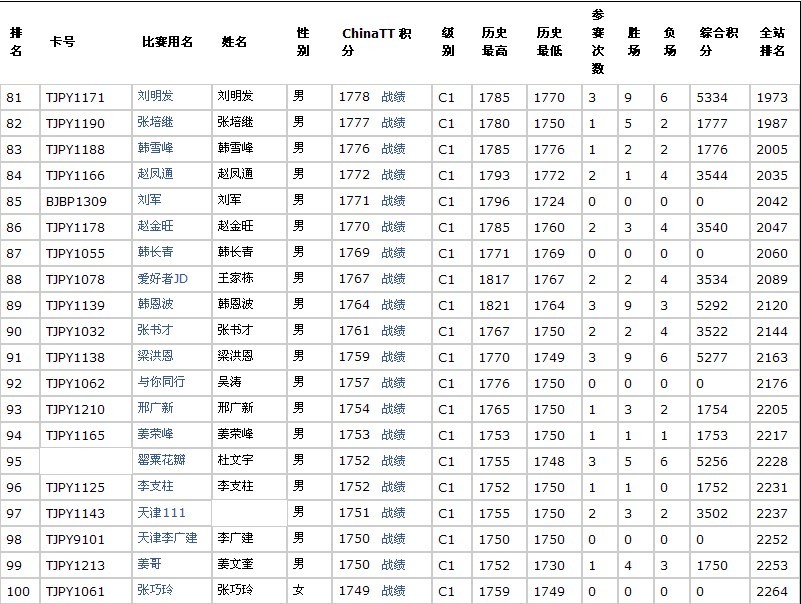The image size is (801, 604).
Task: Open player link 张培继 in competition name column
Action: 155,122
